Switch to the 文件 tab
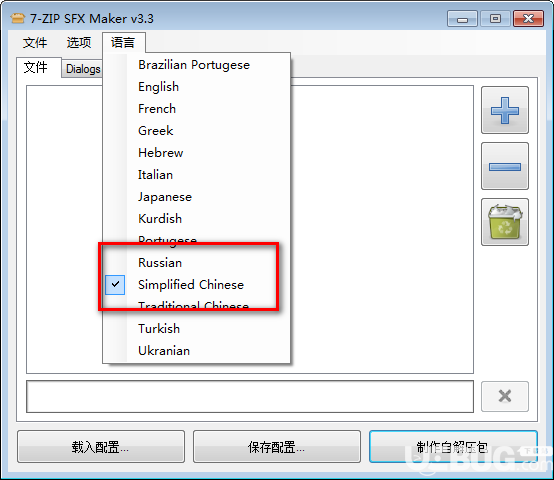This screenshot has height=480, width=554. click(39, 67)
